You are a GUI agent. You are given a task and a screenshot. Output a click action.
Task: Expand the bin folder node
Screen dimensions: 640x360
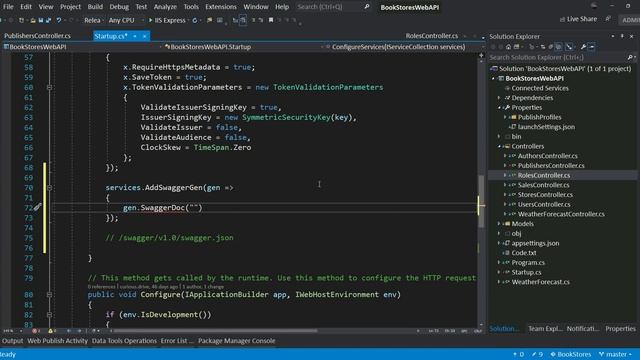pyautogui.click(x=499, y=137)
